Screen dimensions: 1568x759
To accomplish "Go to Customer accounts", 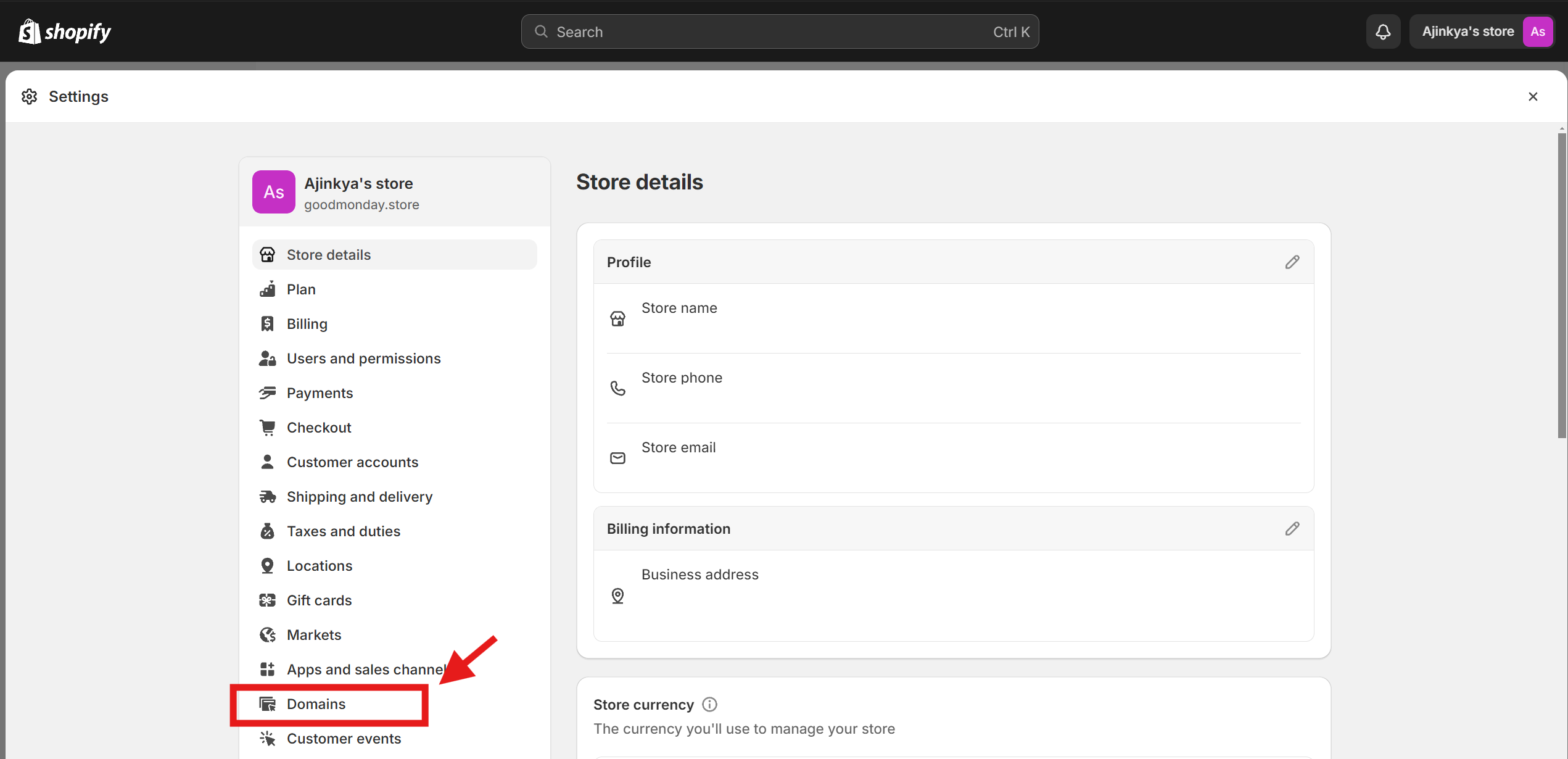I will [x=394, y=462].
